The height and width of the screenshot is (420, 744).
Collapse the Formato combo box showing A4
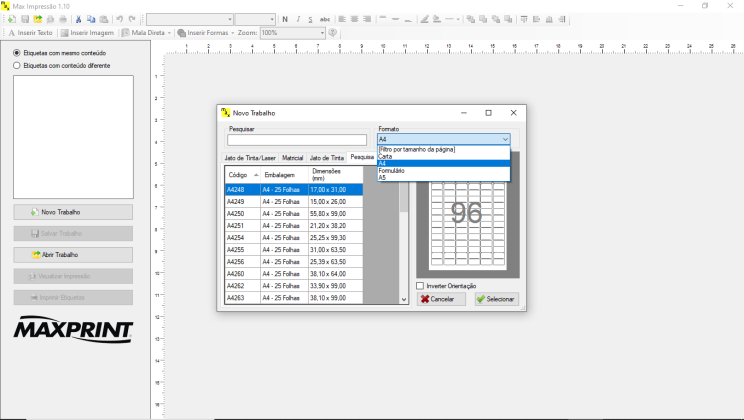tap(505, 139)
